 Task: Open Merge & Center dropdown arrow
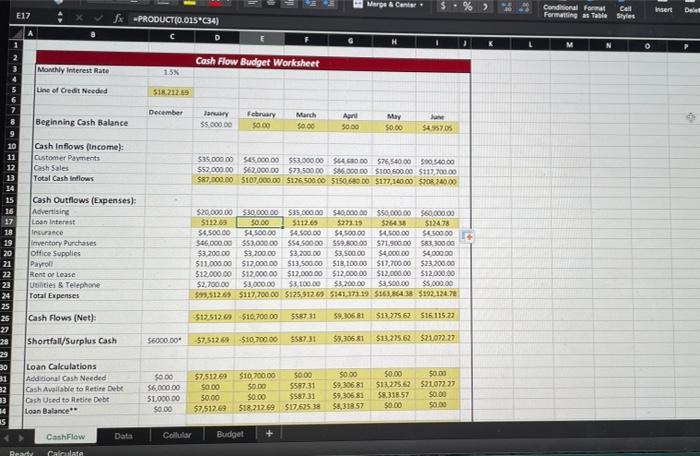pos(421,5)
